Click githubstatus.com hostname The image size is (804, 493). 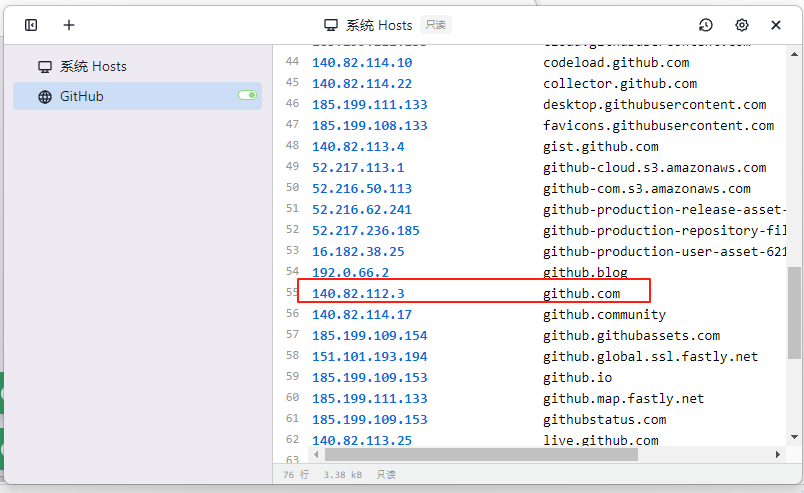(605, 420)
